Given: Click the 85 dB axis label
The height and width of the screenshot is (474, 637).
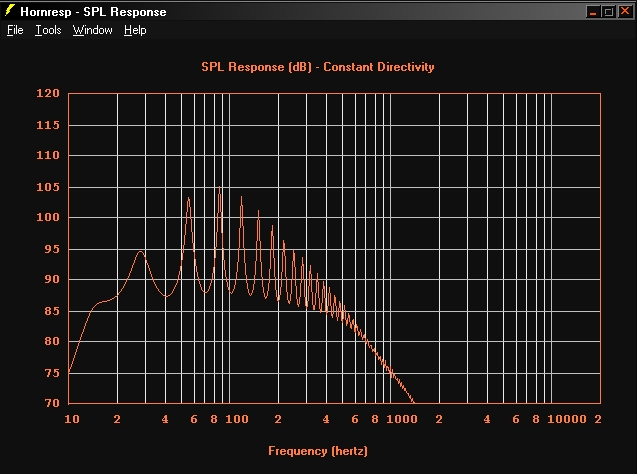Looking at the screenshot, I should point(52,311).
